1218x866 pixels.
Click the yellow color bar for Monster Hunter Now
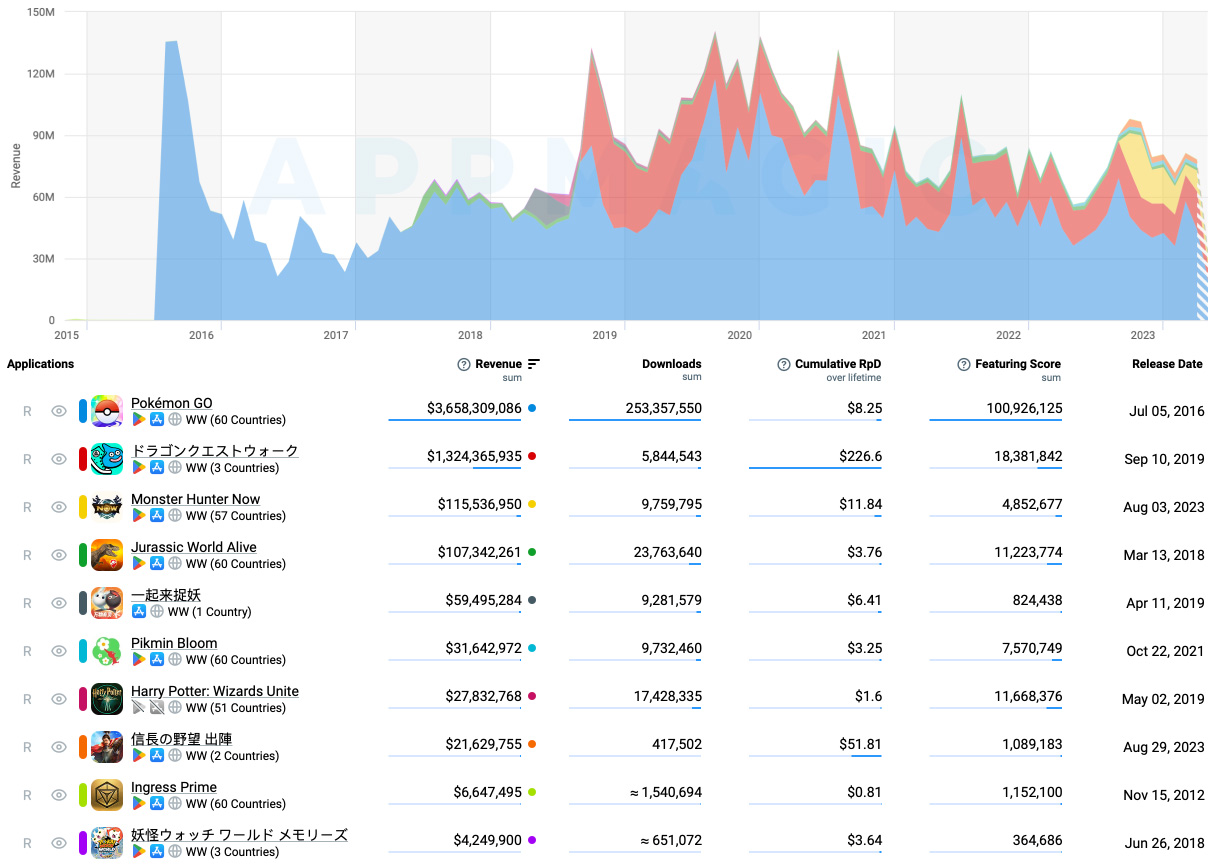83,507
